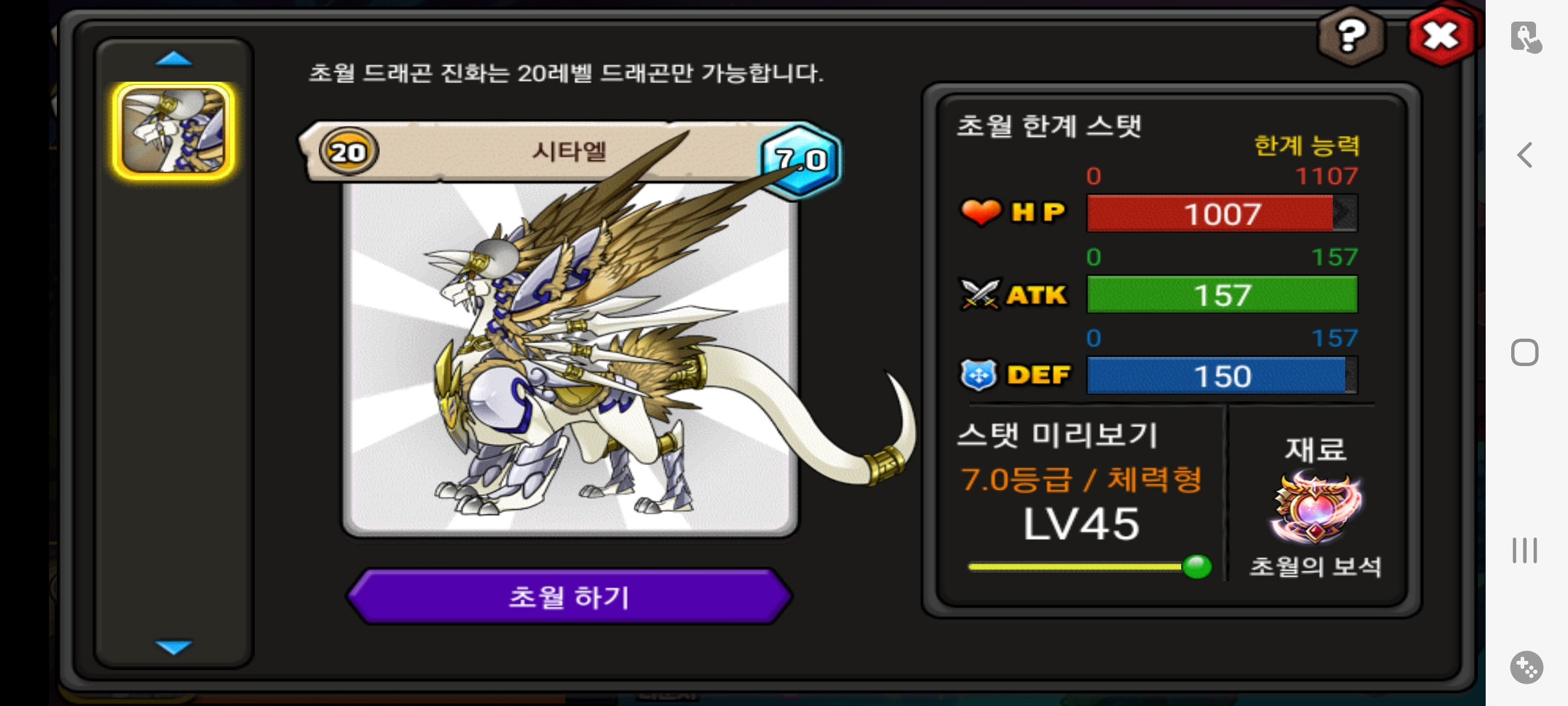
Task: Click the green level preview slider knob
Action: click(1197, 566)
